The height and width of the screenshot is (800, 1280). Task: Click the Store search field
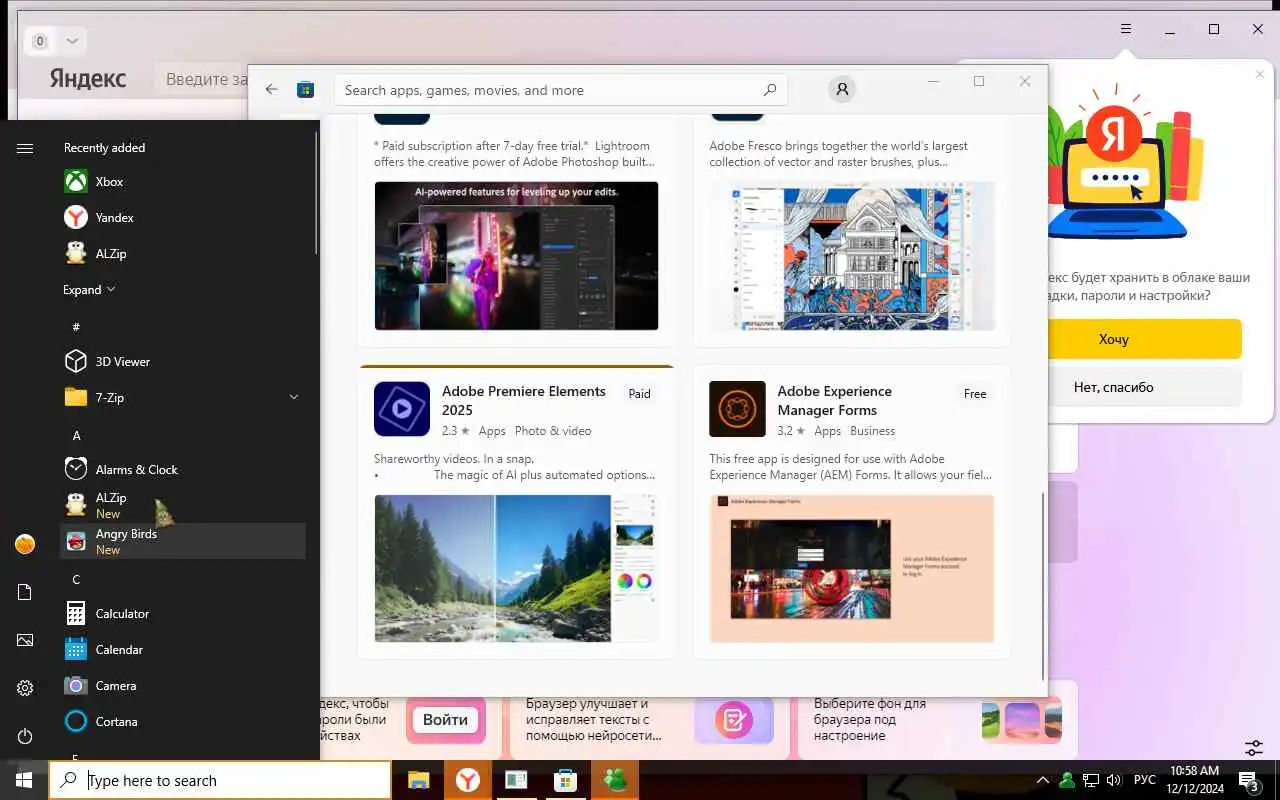click(x=560, y=90)
